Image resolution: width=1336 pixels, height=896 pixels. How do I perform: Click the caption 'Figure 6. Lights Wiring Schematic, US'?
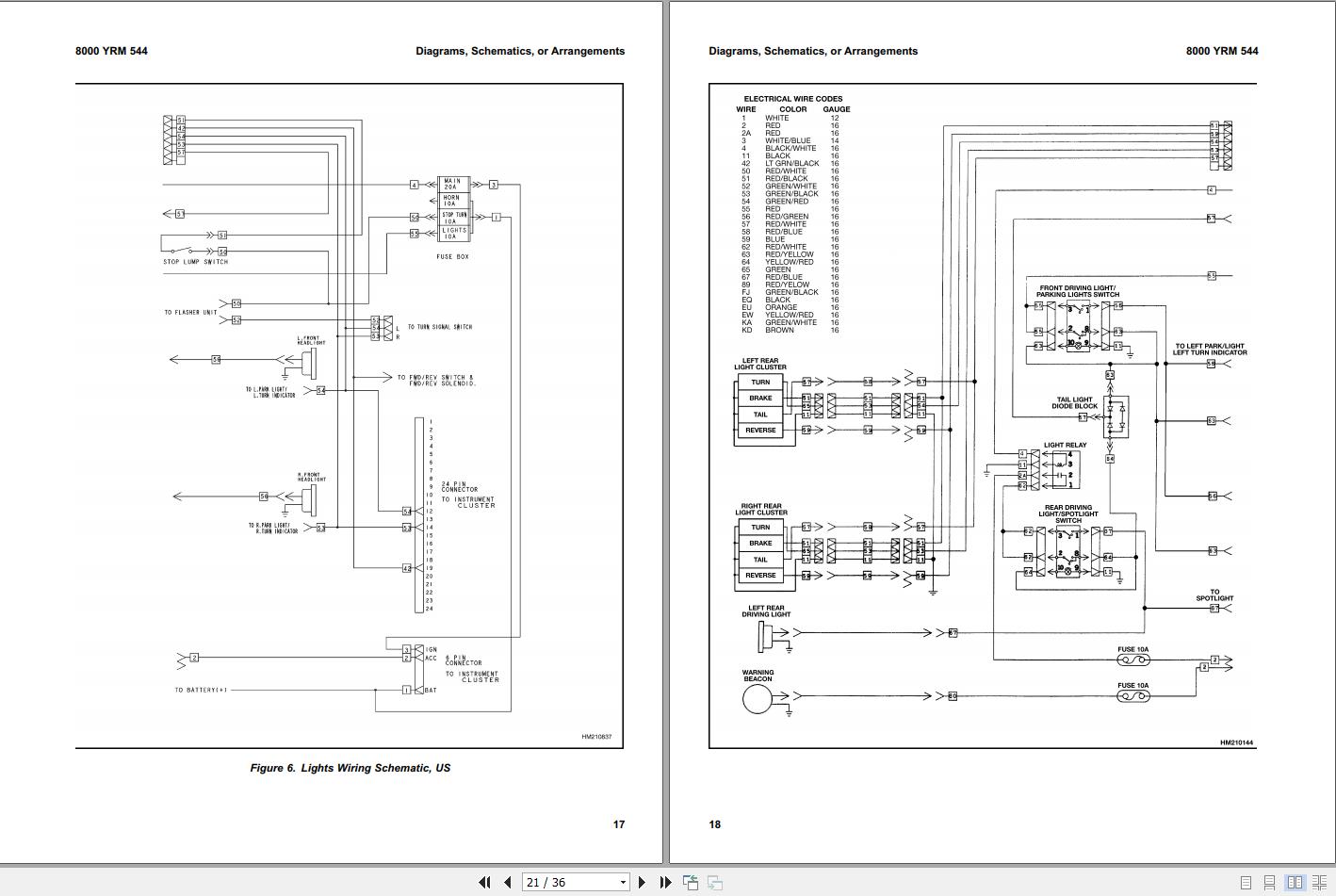(x=350, y=768)
